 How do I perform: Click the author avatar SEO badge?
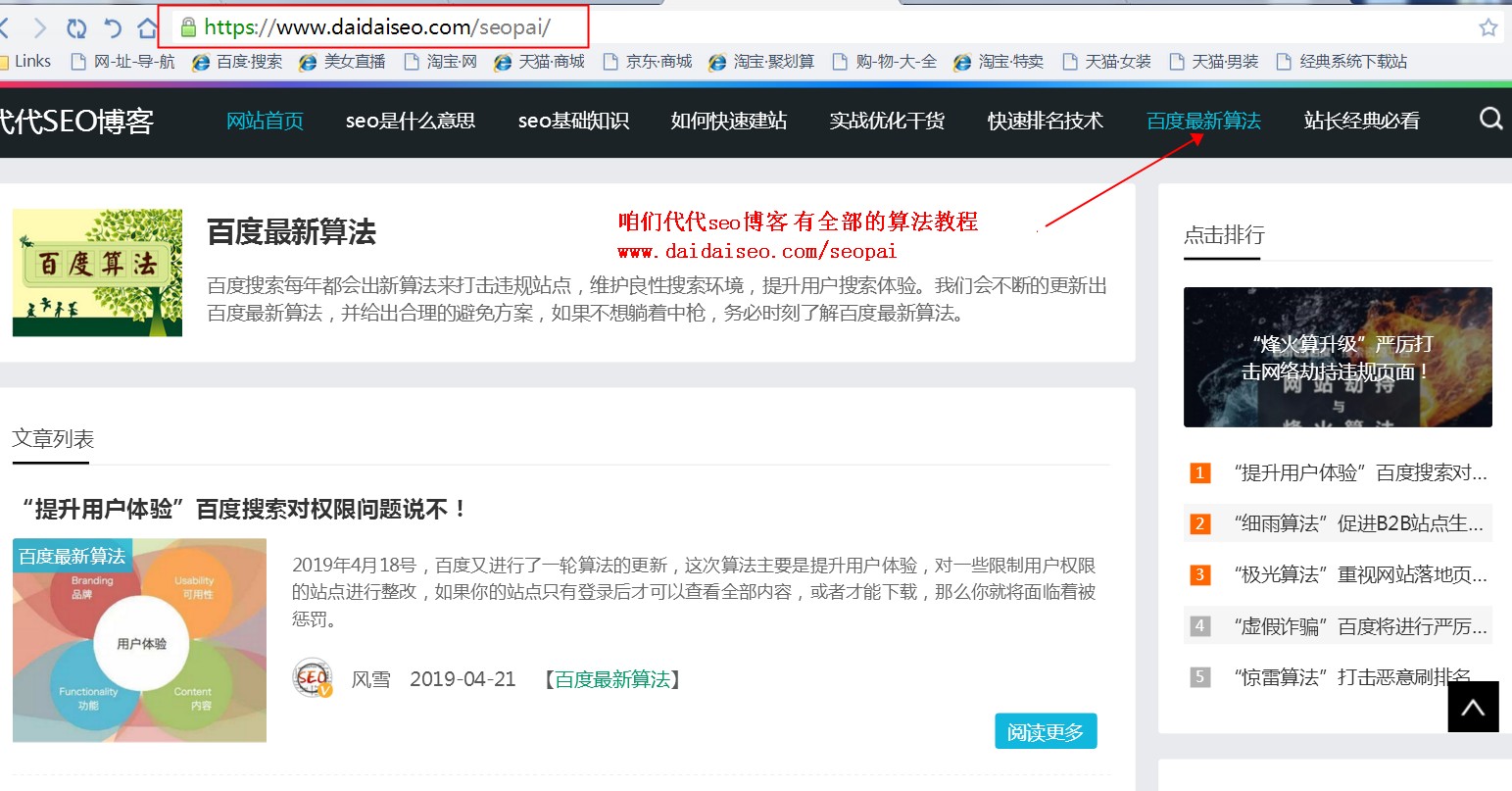[314, 678]
